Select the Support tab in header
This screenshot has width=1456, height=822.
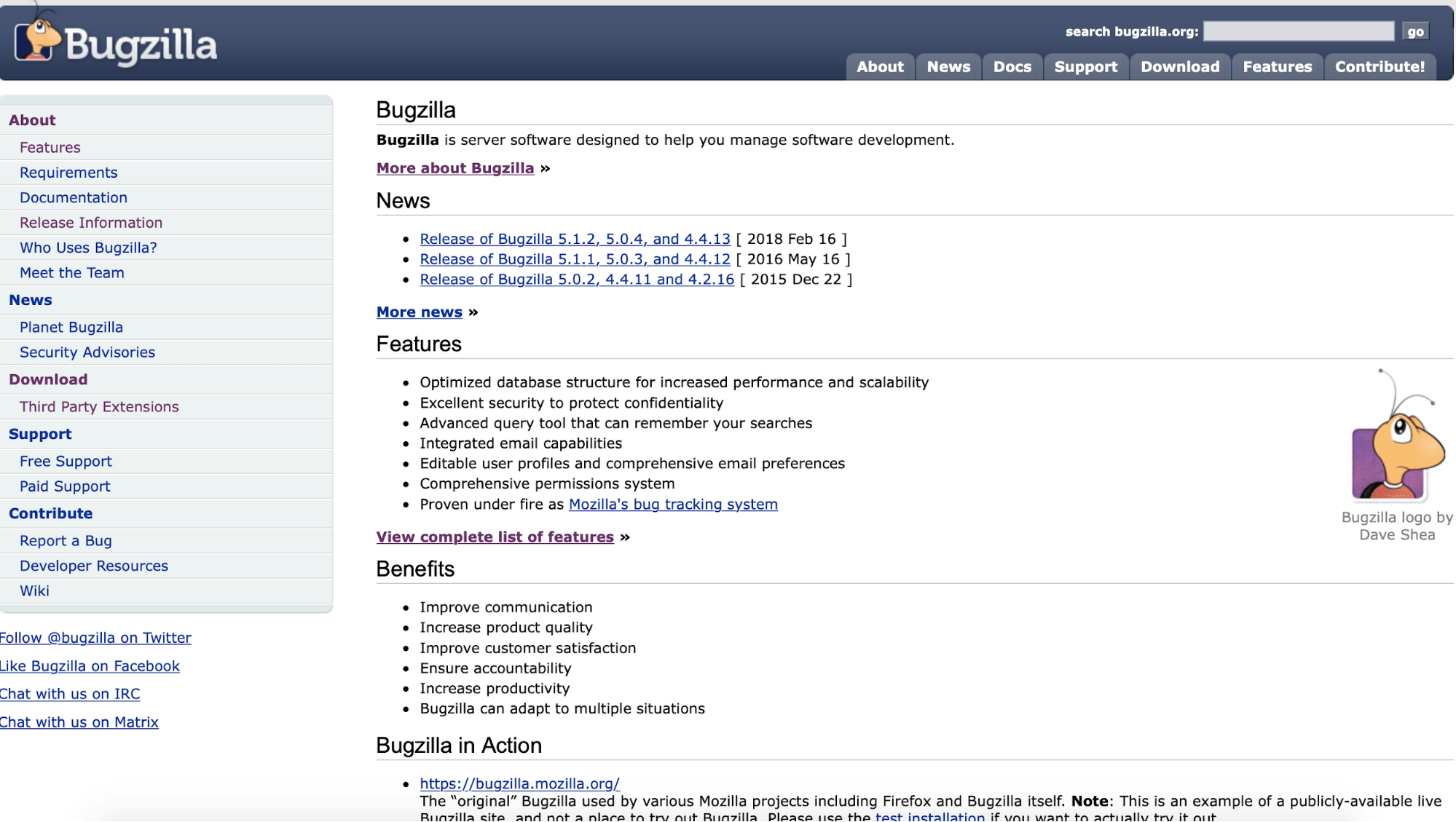tap(1085, 67)
